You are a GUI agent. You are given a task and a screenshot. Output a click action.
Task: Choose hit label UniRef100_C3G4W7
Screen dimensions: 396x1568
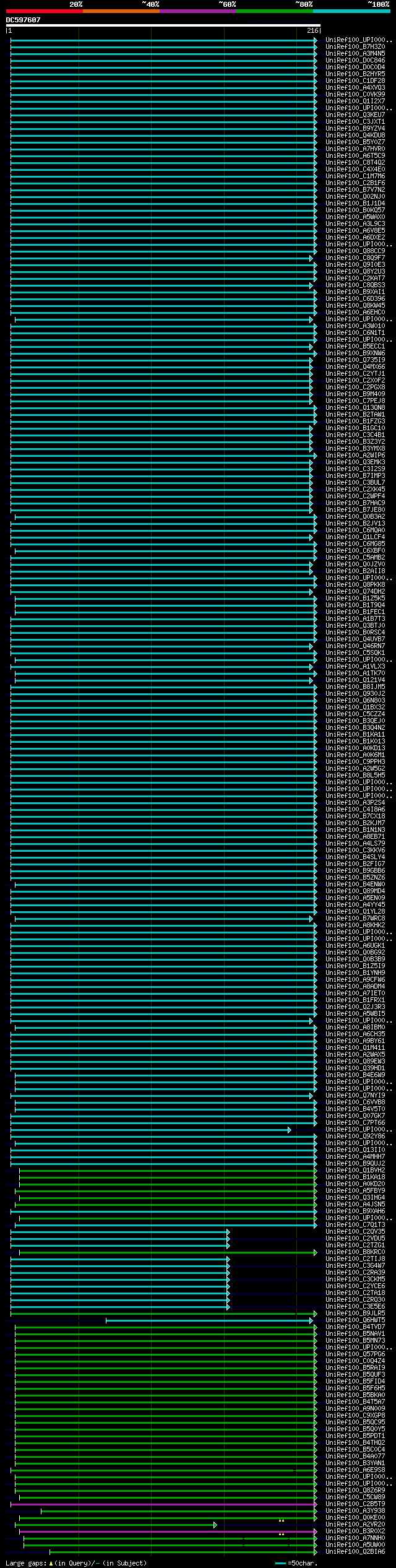(x=355, y=1265)
